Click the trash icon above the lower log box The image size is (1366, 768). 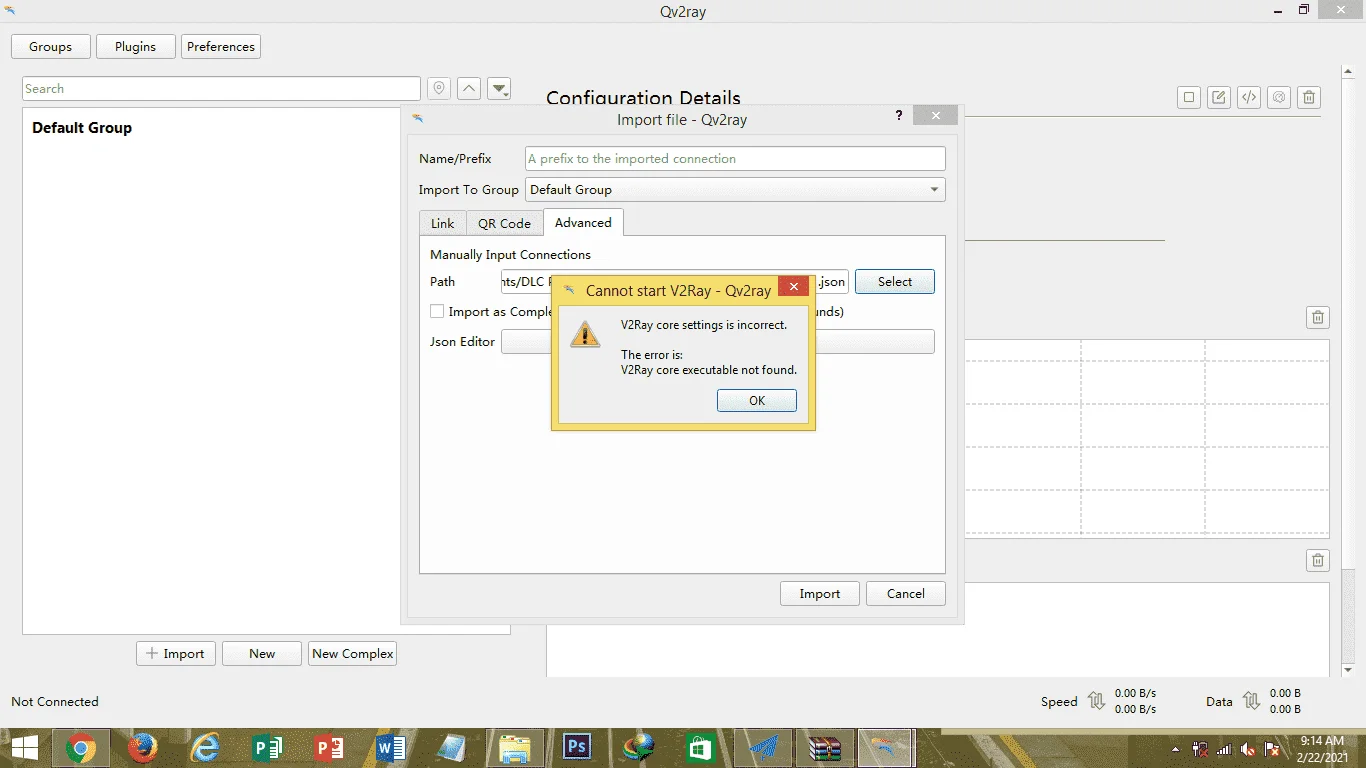point(1318,561)
